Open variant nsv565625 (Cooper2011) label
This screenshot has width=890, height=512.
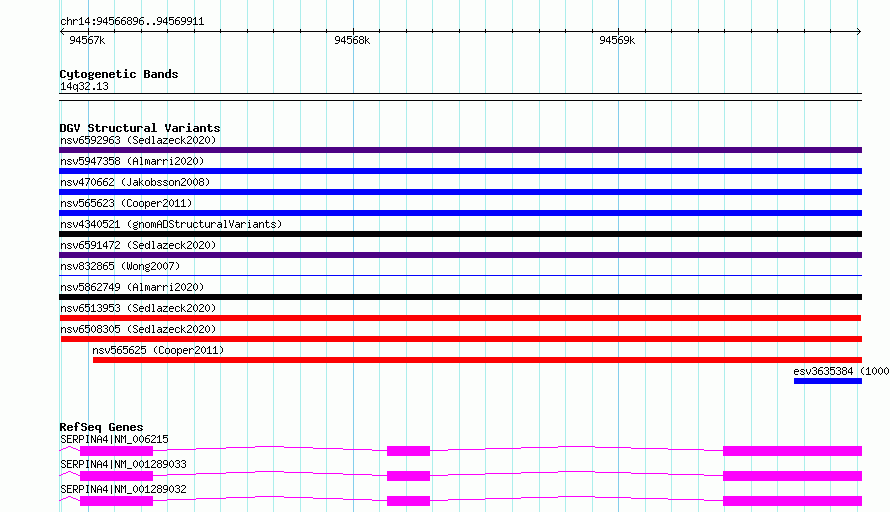(158, 350)
